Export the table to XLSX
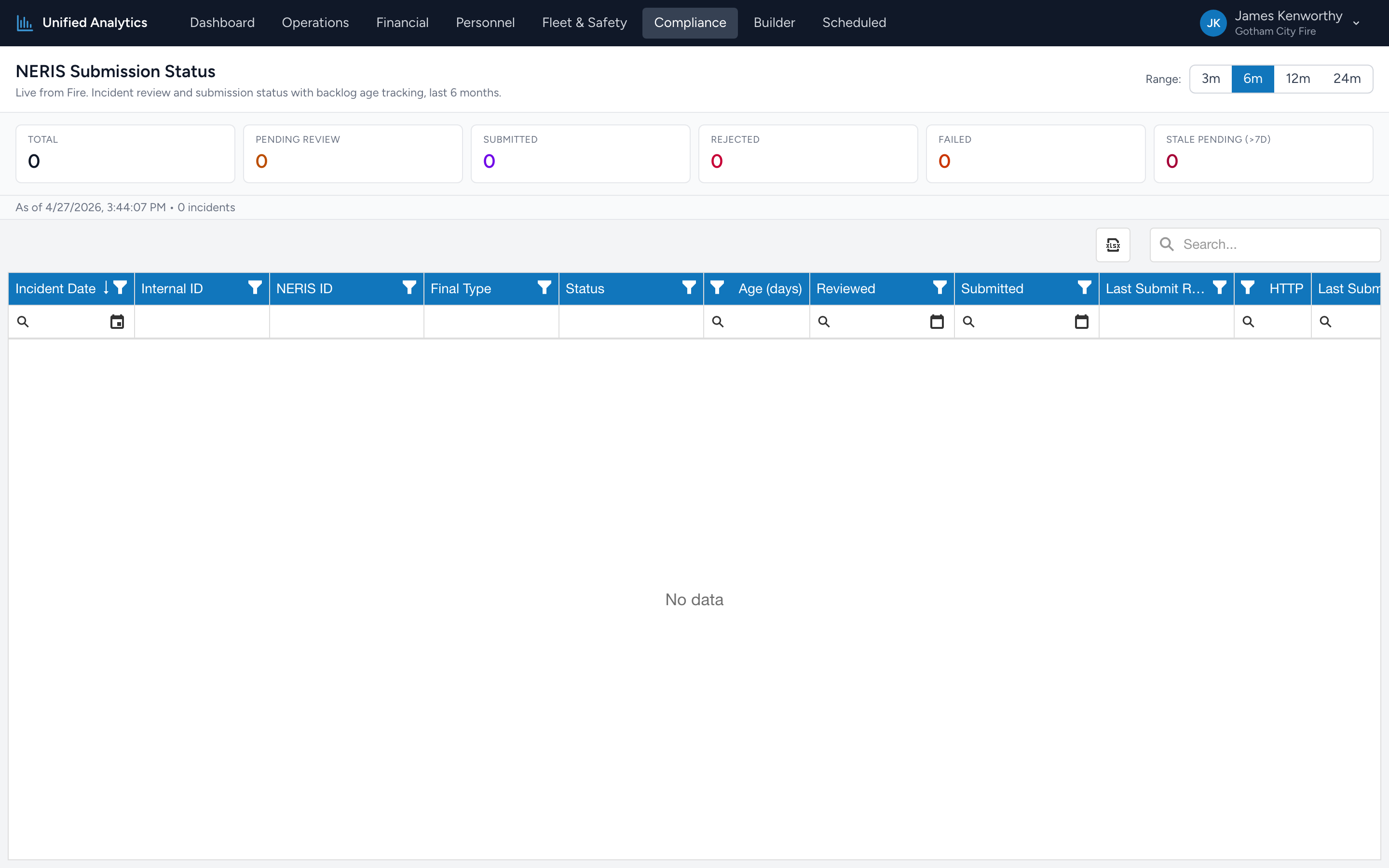 click(1113, 244)
